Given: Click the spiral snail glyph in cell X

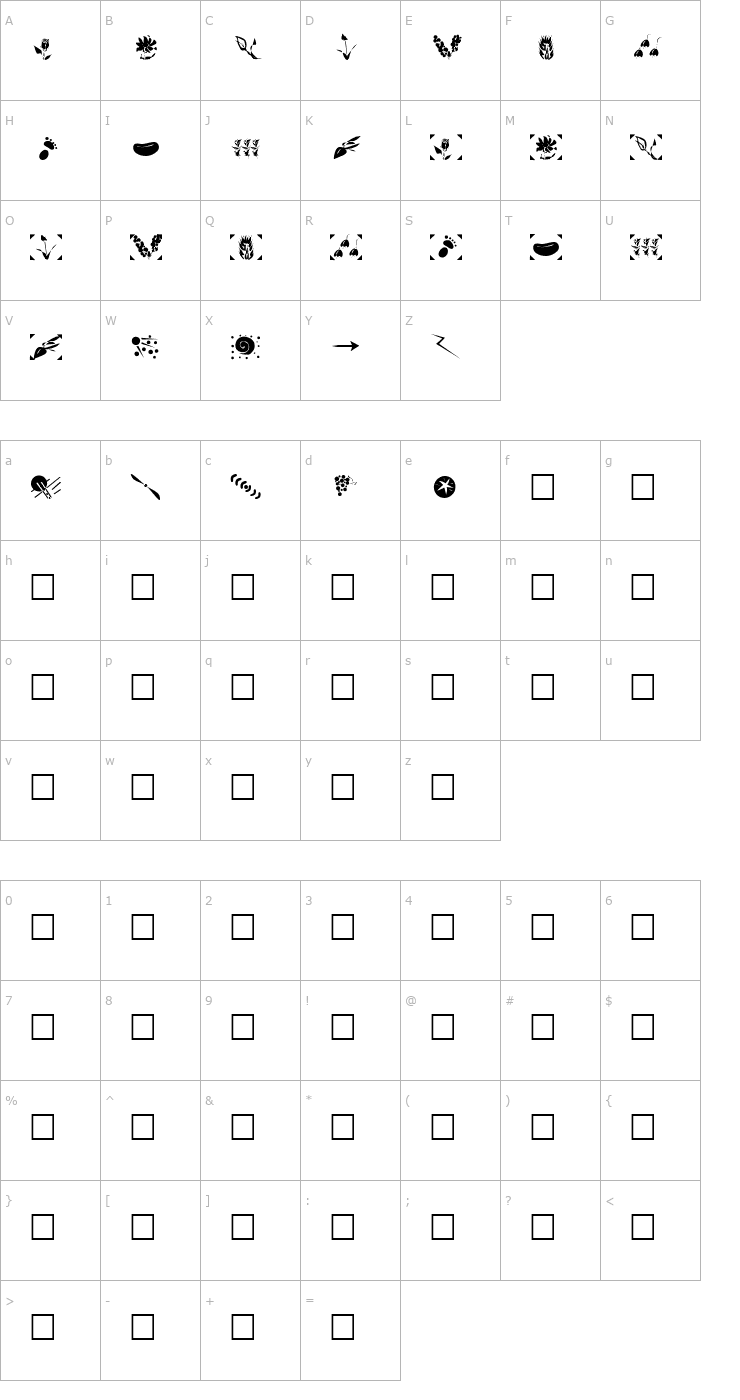Looking at the screenshot, I should (x=245, y=347).
